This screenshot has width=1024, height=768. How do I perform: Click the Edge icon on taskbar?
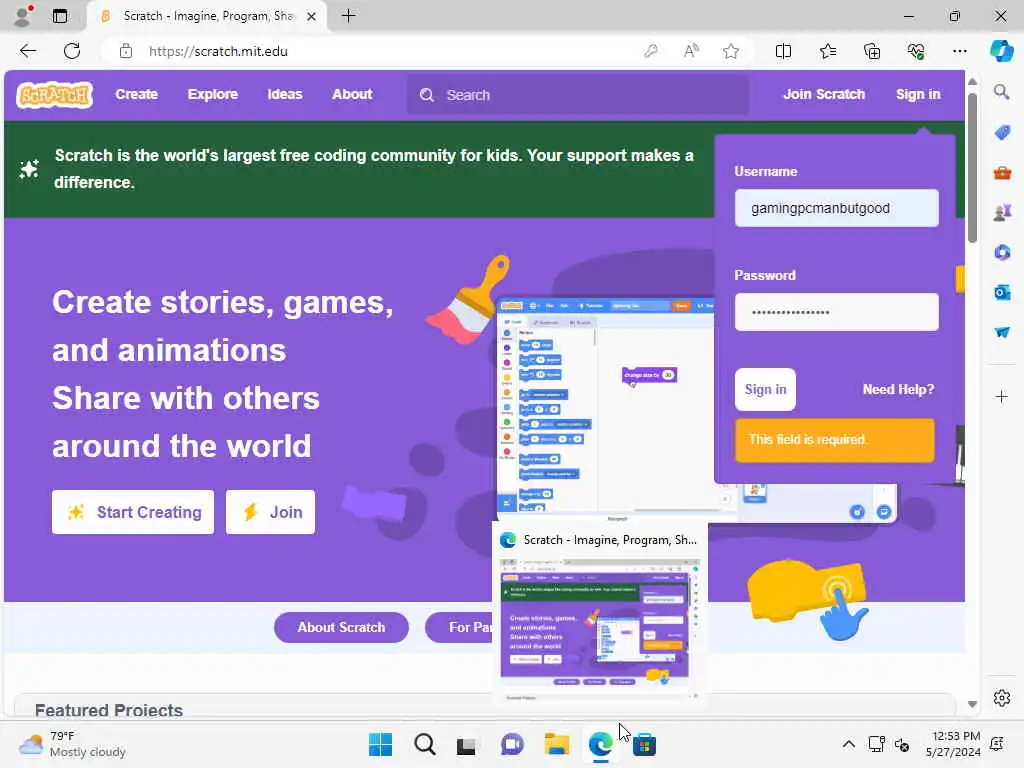[x=600, y=744]
